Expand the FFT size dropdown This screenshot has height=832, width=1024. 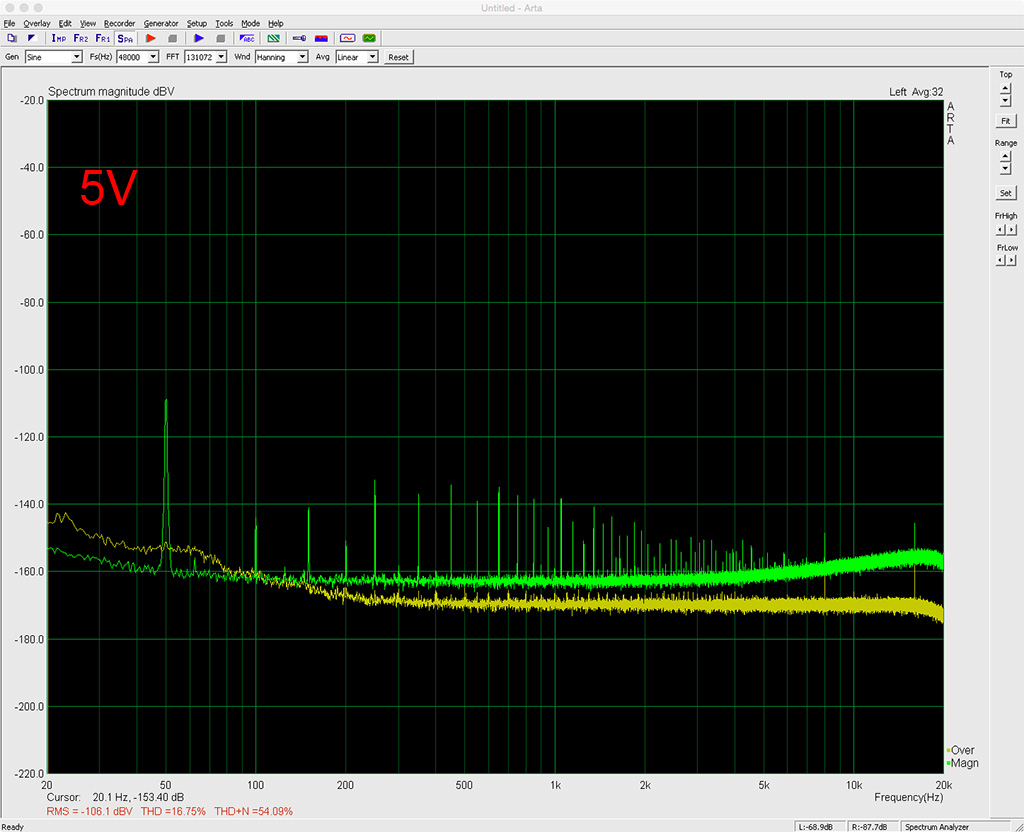coord(221,57)
